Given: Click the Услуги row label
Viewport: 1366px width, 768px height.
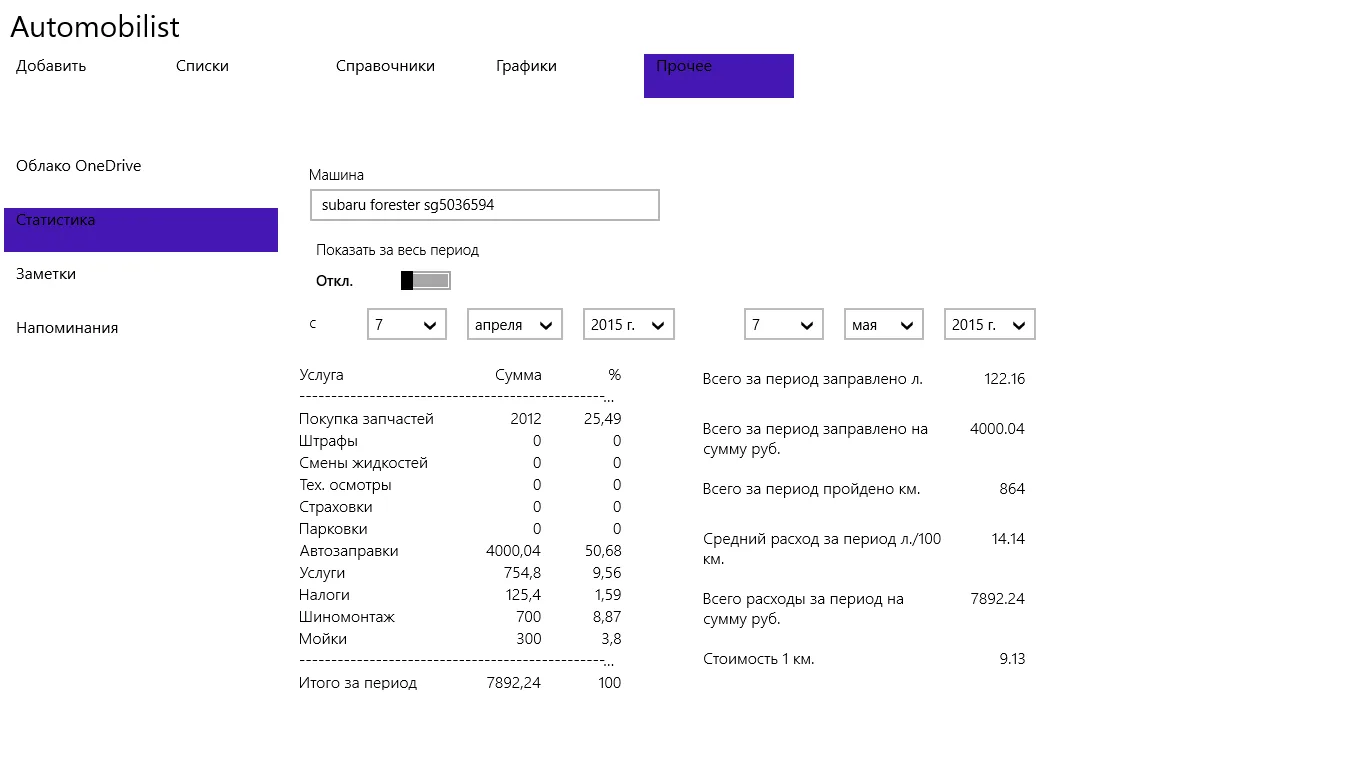Looking at the screenshot, I should point(322,573).
